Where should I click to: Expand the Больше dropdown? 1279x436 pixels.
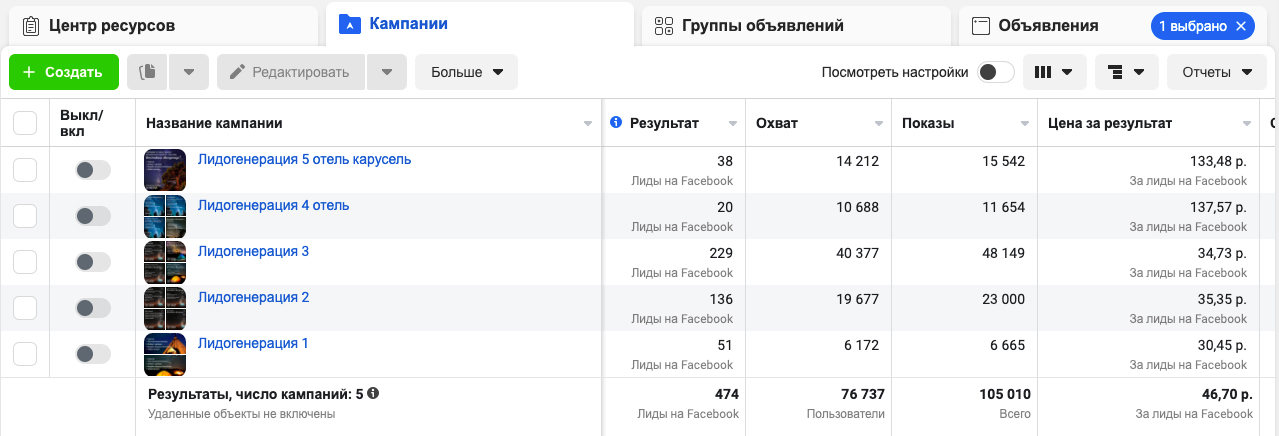[x=466, y=72]
